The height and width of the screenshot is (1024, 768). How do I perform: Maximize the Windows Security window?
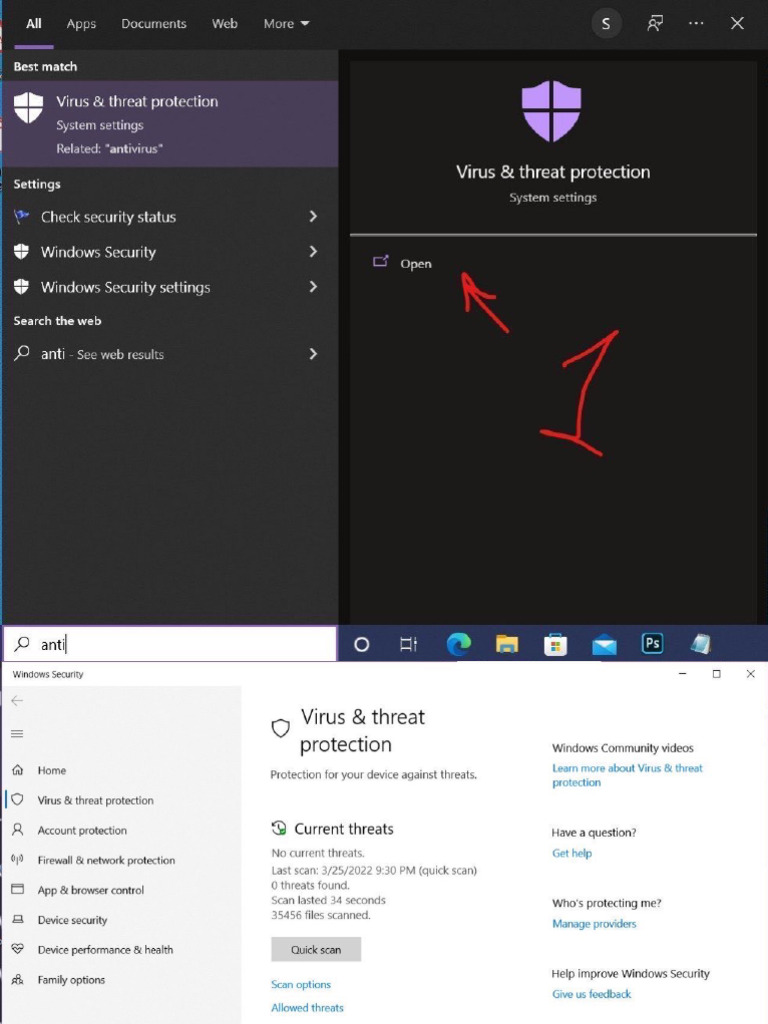pos(716,673)
